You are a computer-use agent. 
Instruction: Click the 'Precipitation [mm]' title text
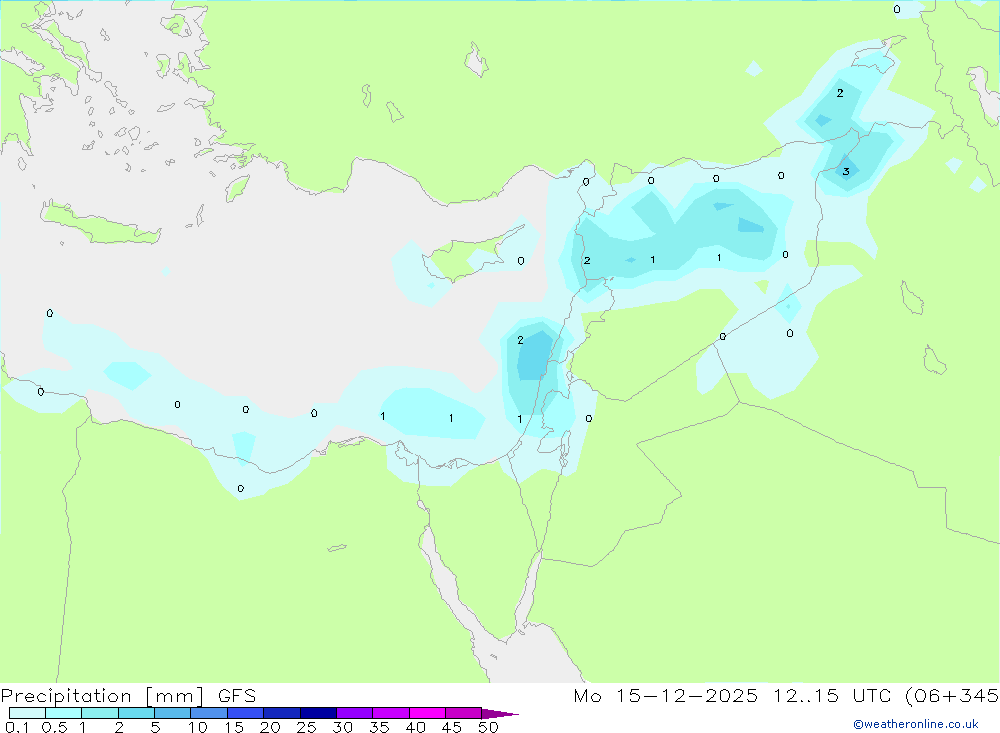click(x=102, y=695)
